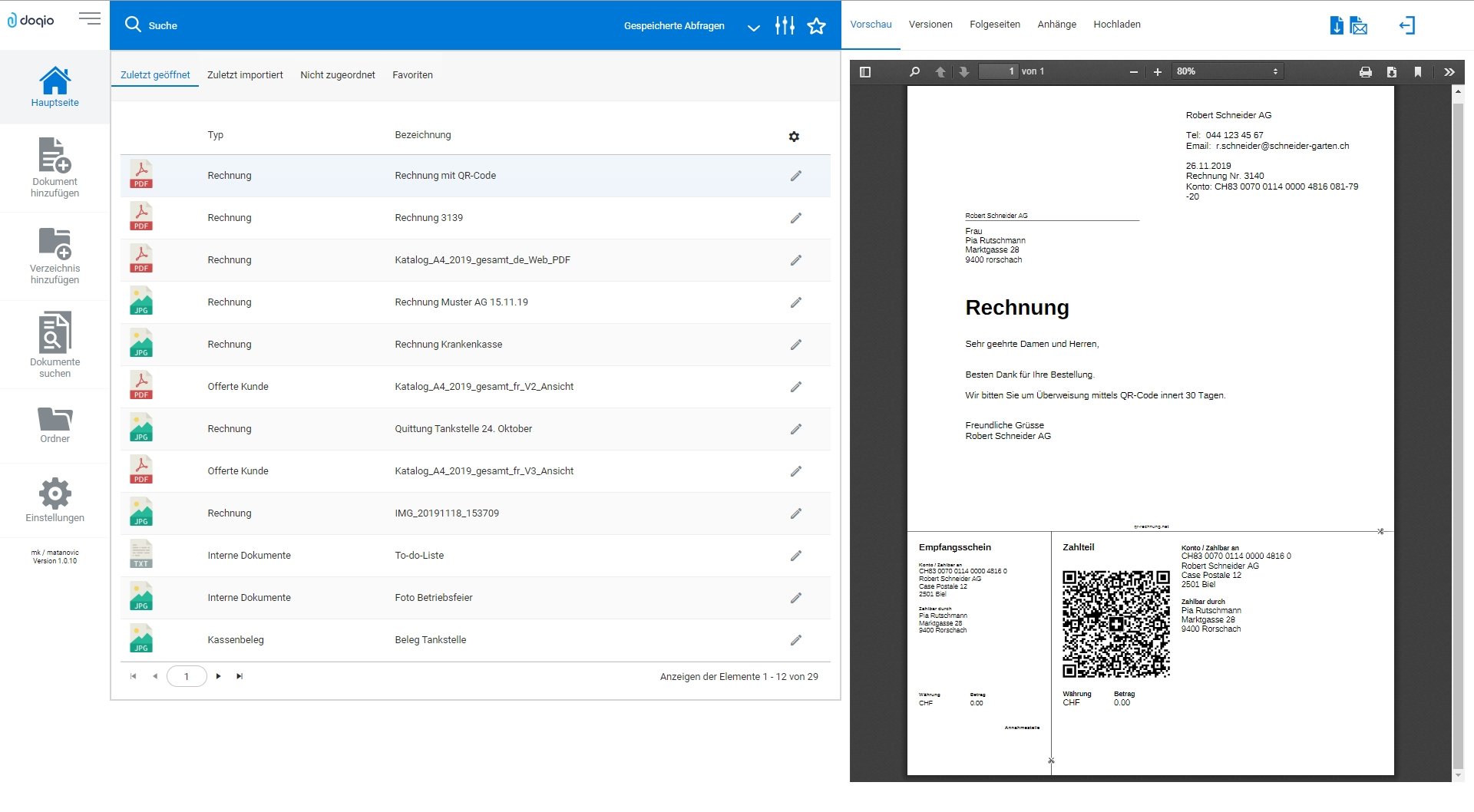Download the PDF from viewer toolbar
Image resolution: width=1474 pixels, height=812 pixels.
(1392, 71)
